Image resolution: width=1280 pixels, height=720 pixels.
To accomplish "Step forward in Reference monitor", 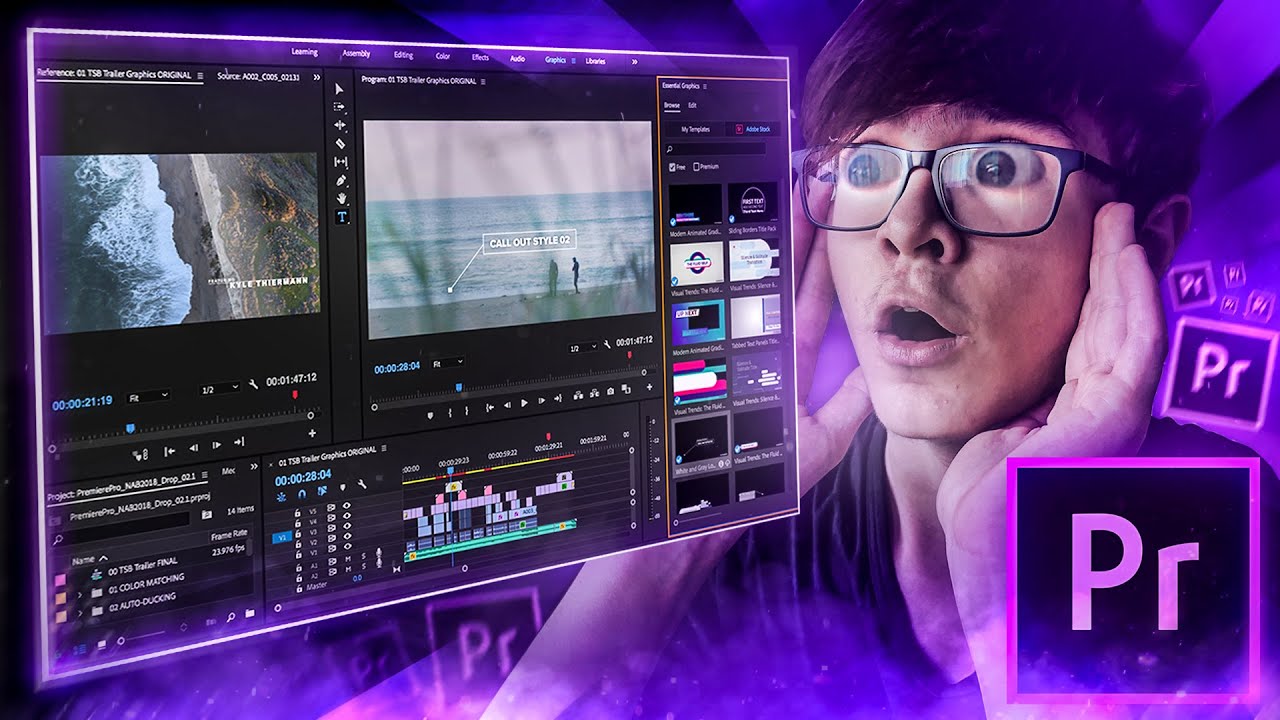I will click(x=216, y=445).
